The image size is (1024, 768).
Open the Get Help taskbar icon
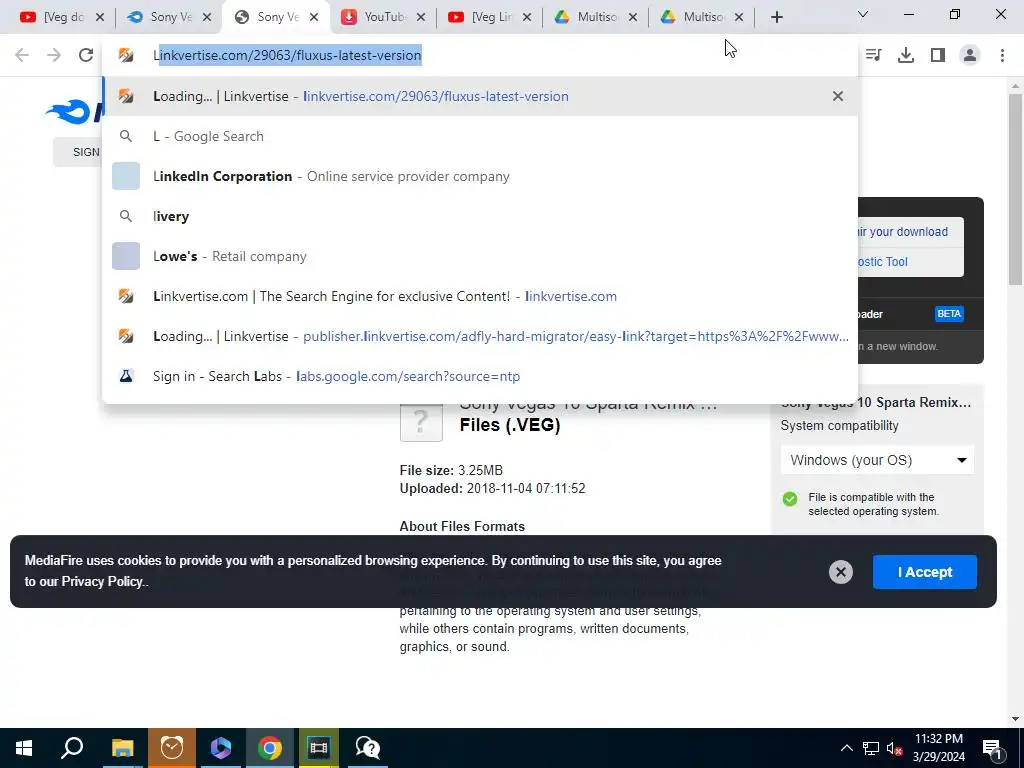368,748
